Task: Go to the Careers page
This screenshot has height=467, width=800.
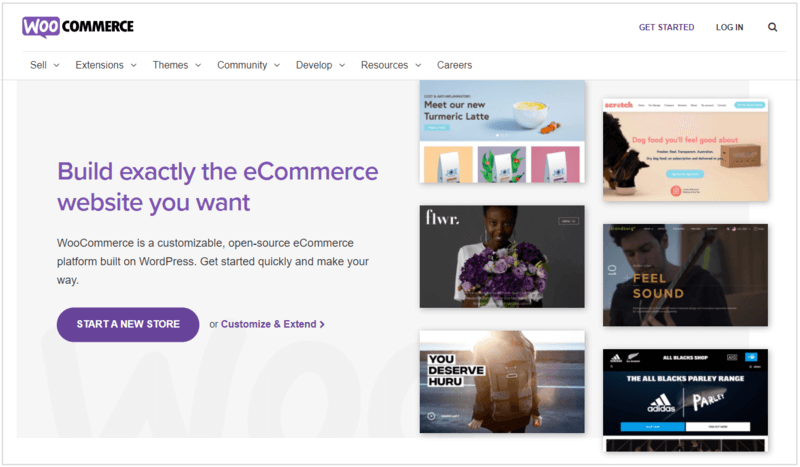Action: pos(454,65)
